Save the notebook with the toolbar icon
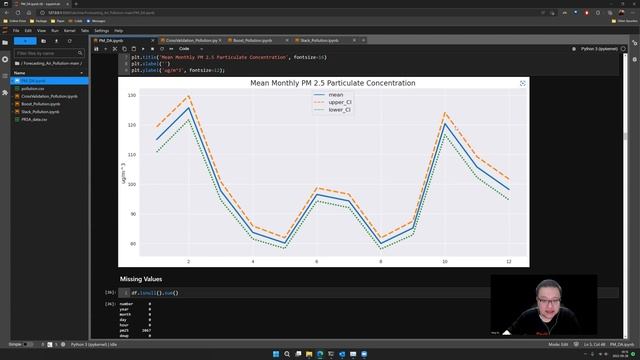Viewport: 640px width, 360px height. 96,49
